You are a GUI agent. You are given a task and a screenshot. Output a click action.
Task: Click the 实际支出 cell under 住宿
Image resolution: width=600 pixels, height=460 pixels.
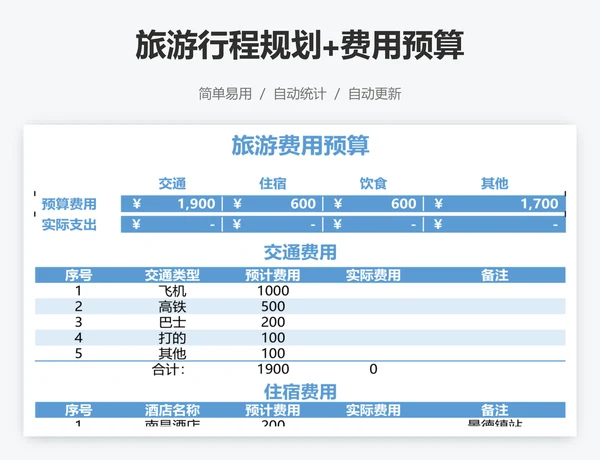[272, 224]
